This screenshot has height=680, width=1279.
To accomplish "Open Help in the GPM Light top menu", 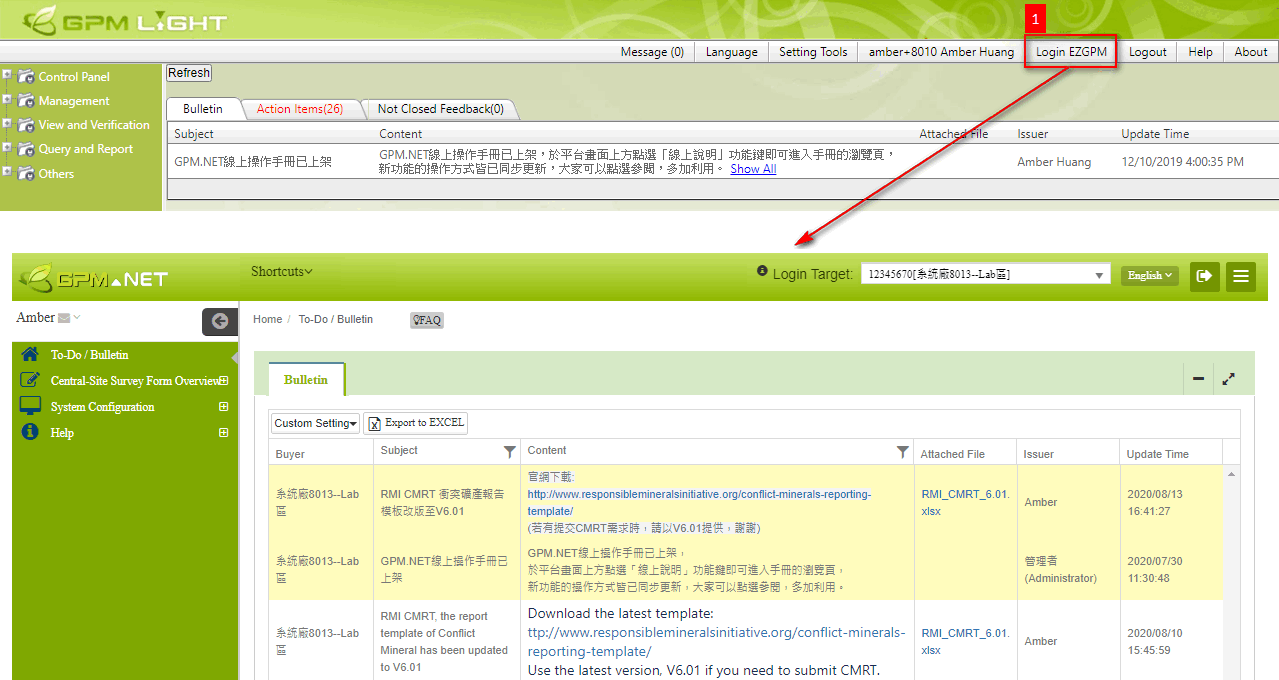I will pyautogui.click(x=1201, y=52).
